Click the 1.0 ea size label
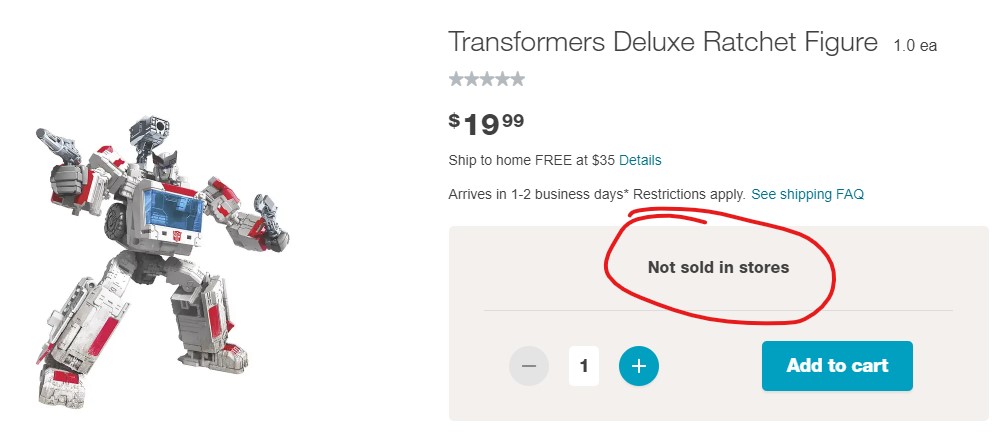Viewport: 1007px width, 442px height. click(915, 46)
